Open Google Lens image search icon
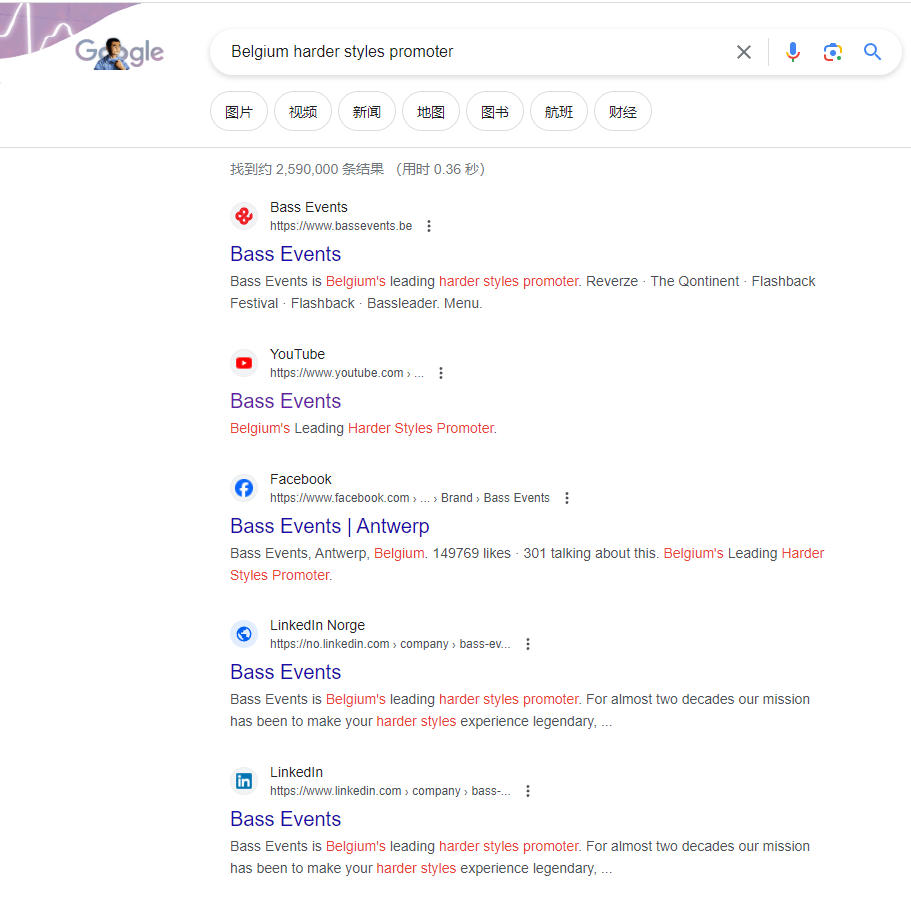 coord(833,52)
